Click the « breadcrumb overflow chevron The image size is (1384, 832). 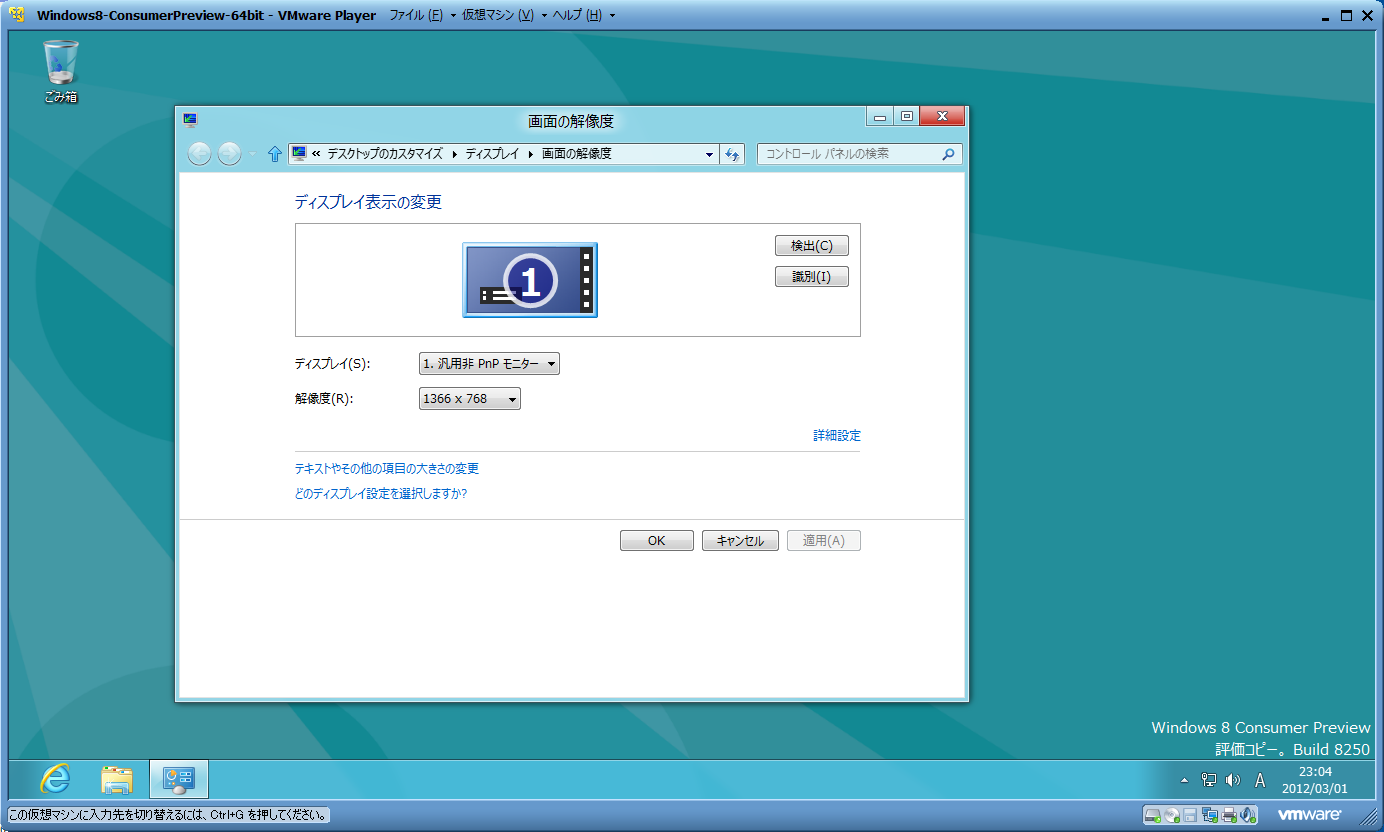coord(316,154)
